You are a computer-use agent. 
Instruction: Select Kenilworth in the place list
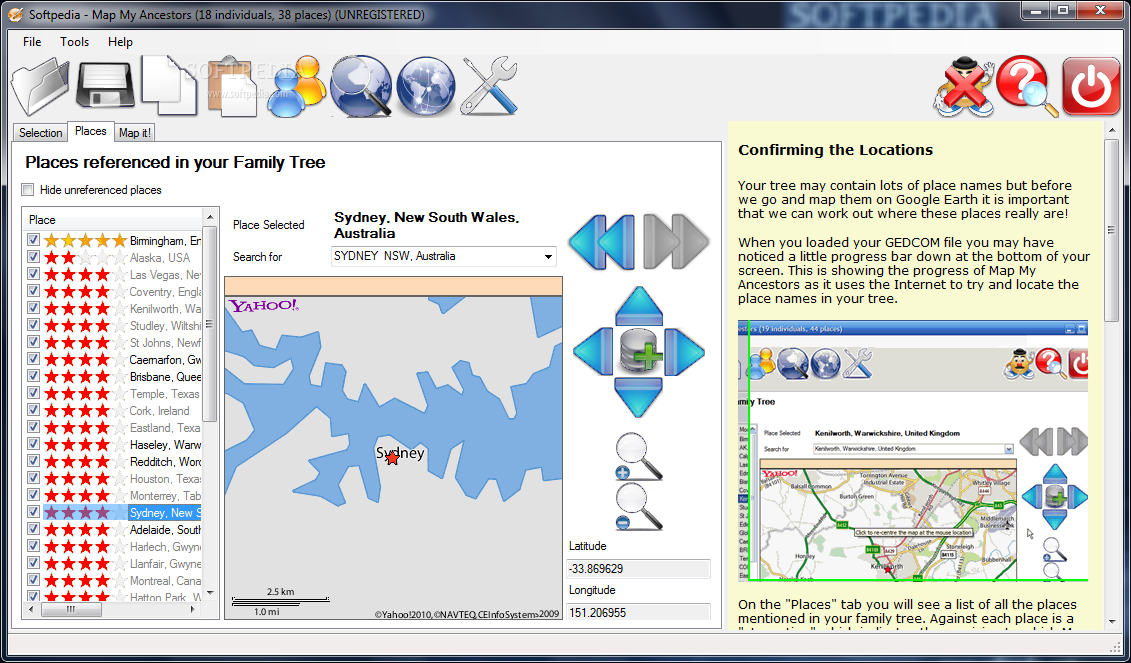click(x=165, y=308)
